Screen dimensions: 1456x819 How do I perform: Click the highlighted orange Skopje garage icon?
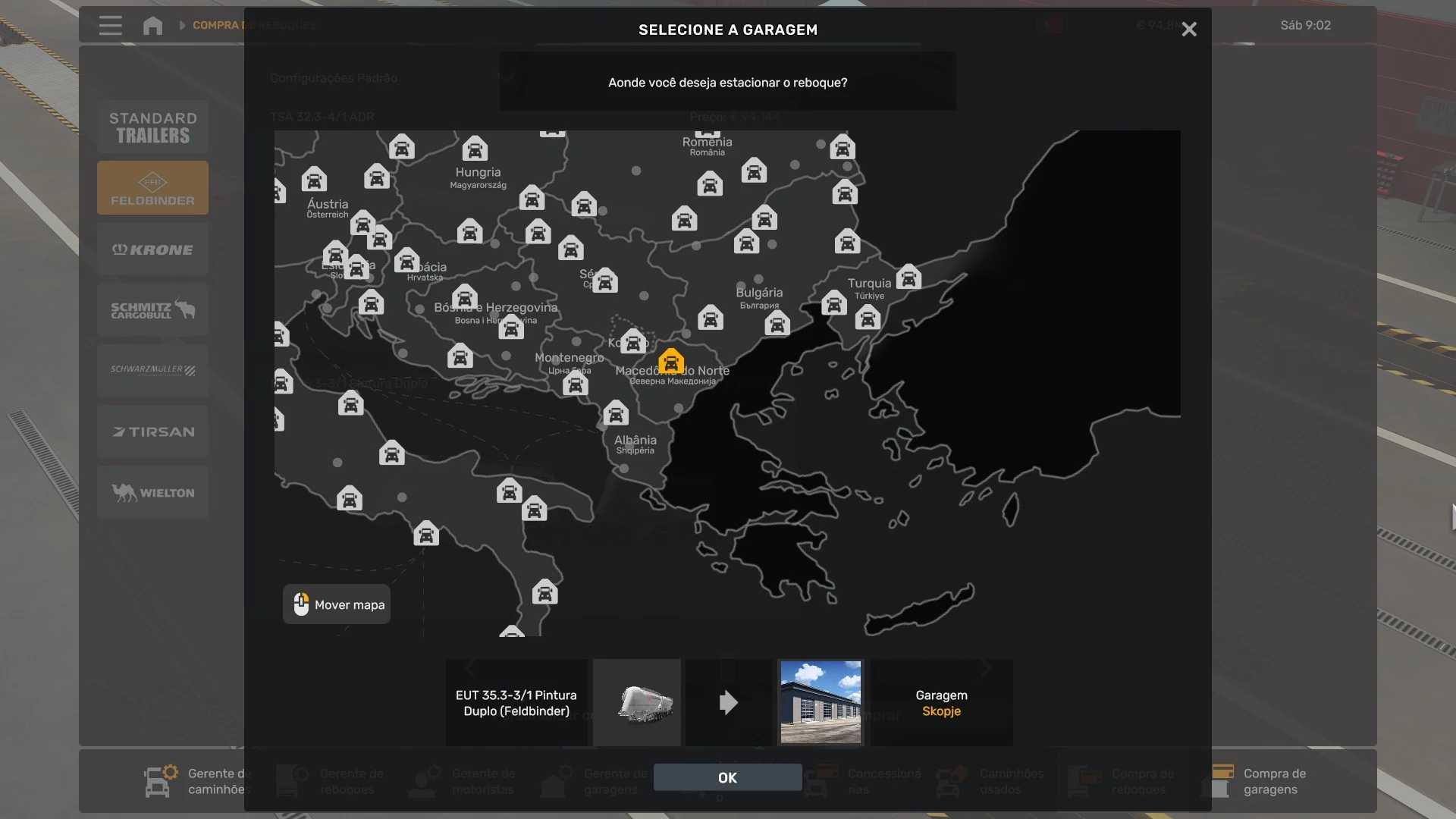click(671, 362)
